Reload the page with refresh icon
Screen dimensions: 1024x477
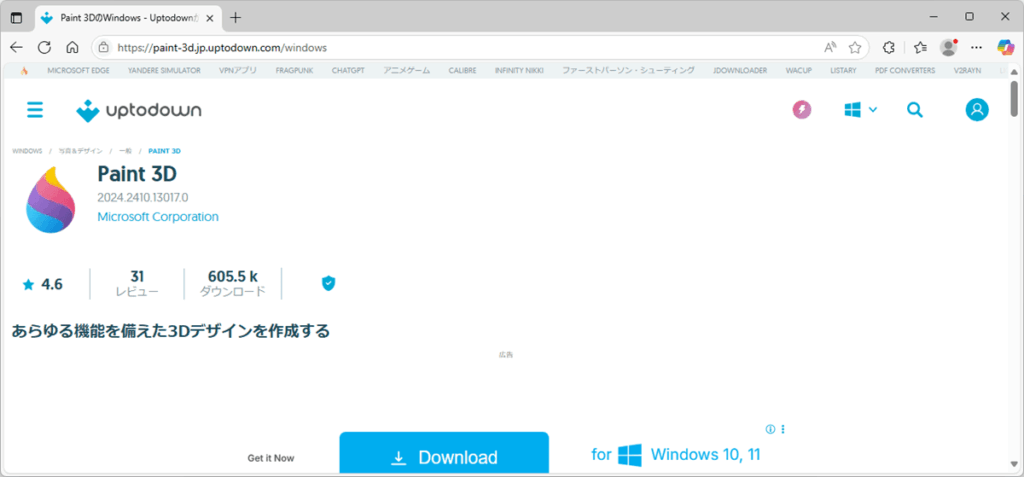click(x=44, y=47)
